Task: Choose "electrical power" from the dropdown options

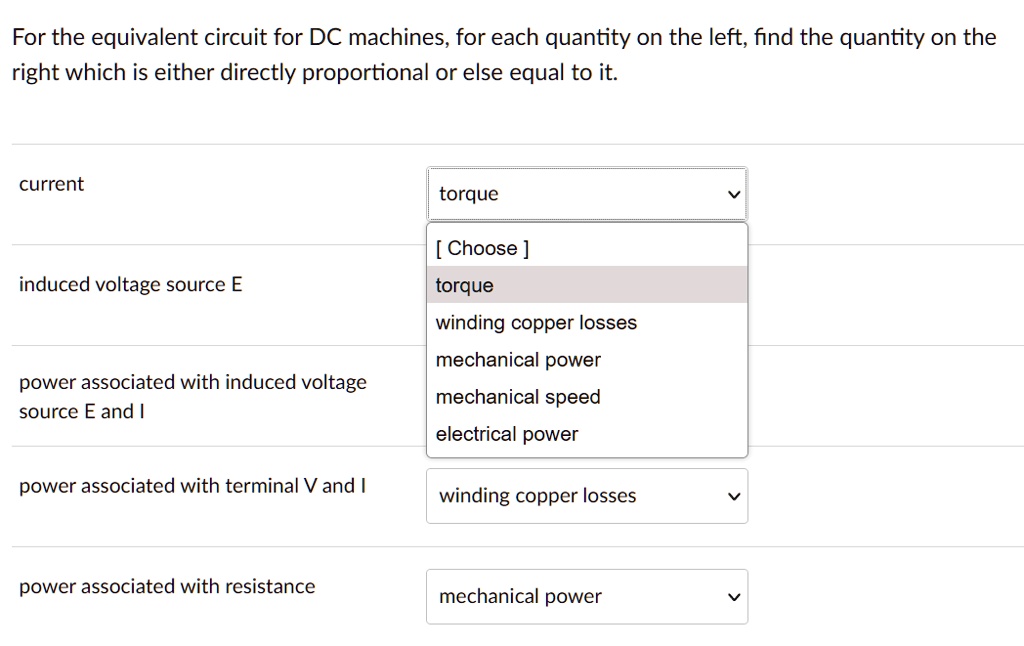Action: 507,433
